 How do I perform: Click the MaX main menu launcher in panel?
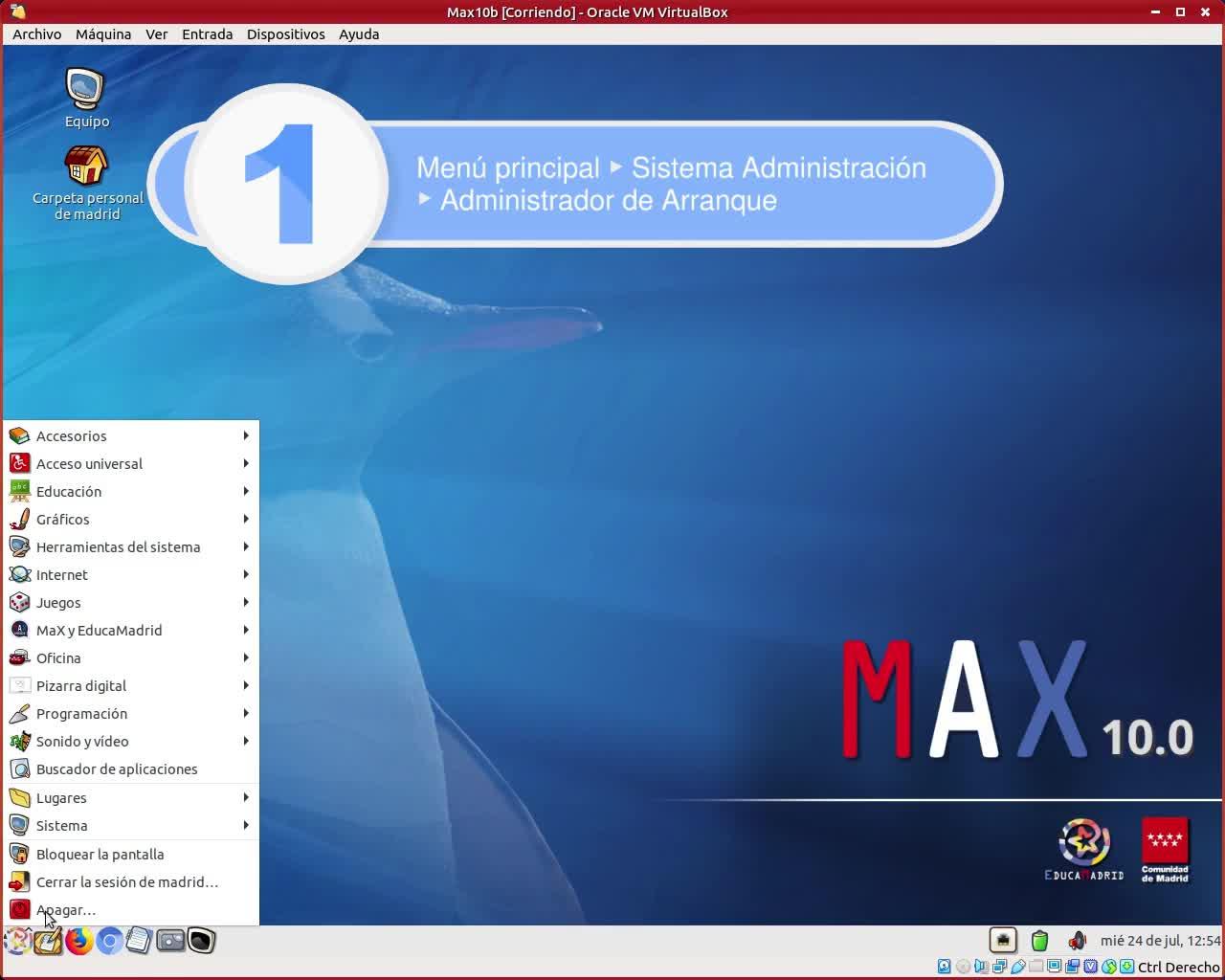pyautogui.click(x=16, y=942)
